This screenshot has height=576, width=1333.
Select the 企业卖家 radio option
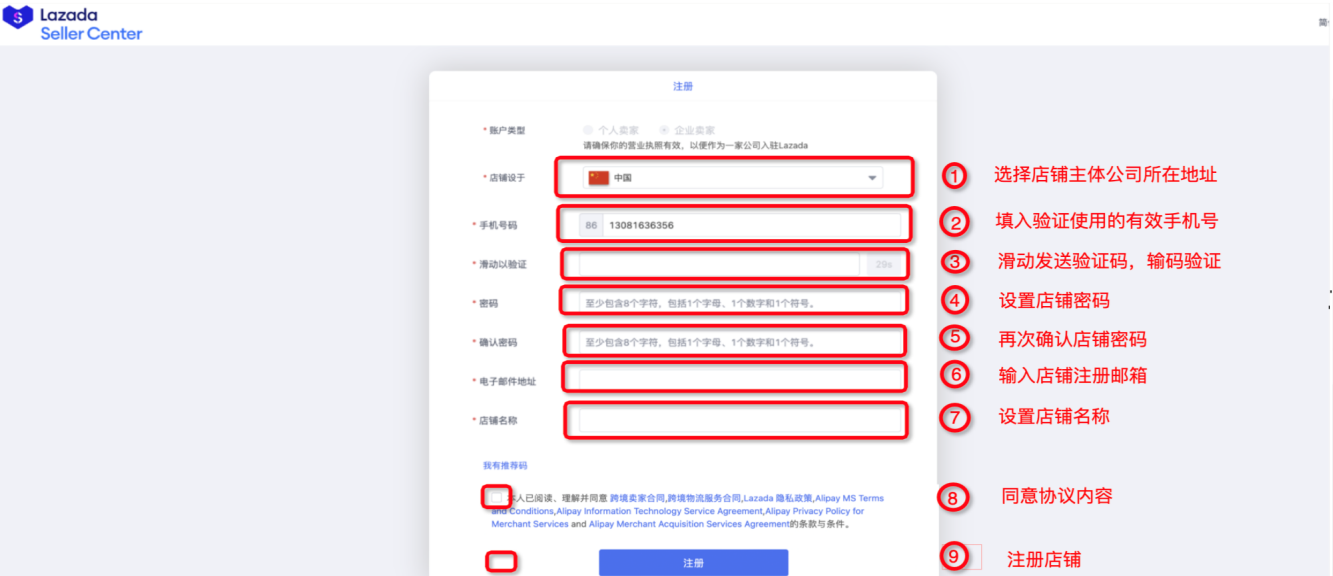click(x=664, y=130)
